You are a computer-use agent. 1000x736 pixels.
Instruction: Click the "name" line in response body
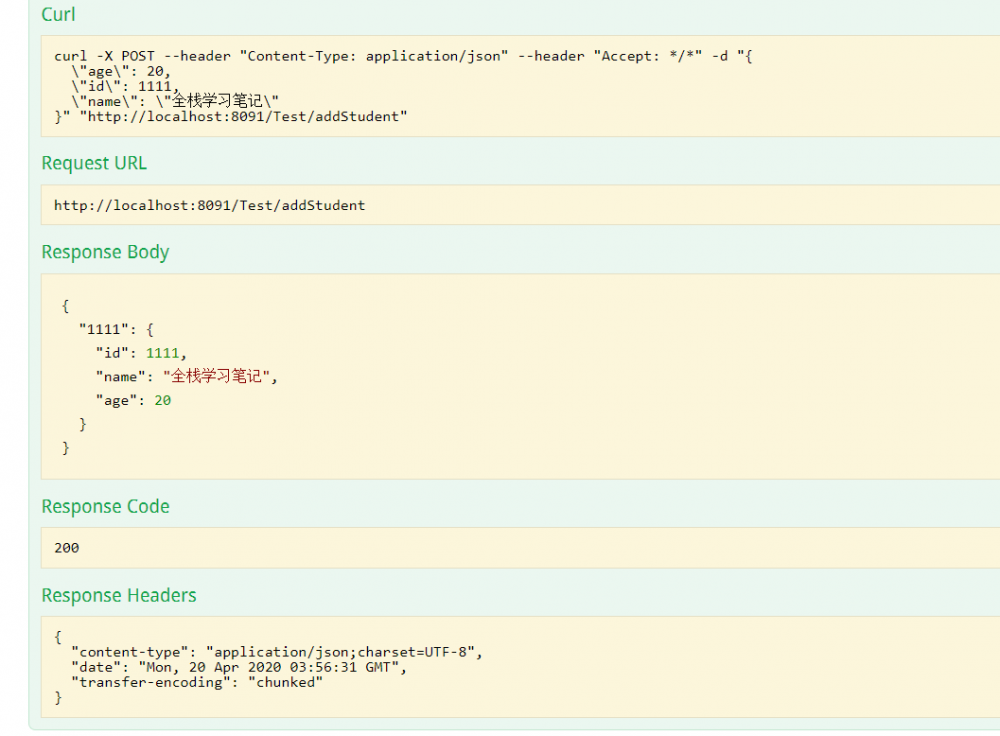(x=187, y=377)
